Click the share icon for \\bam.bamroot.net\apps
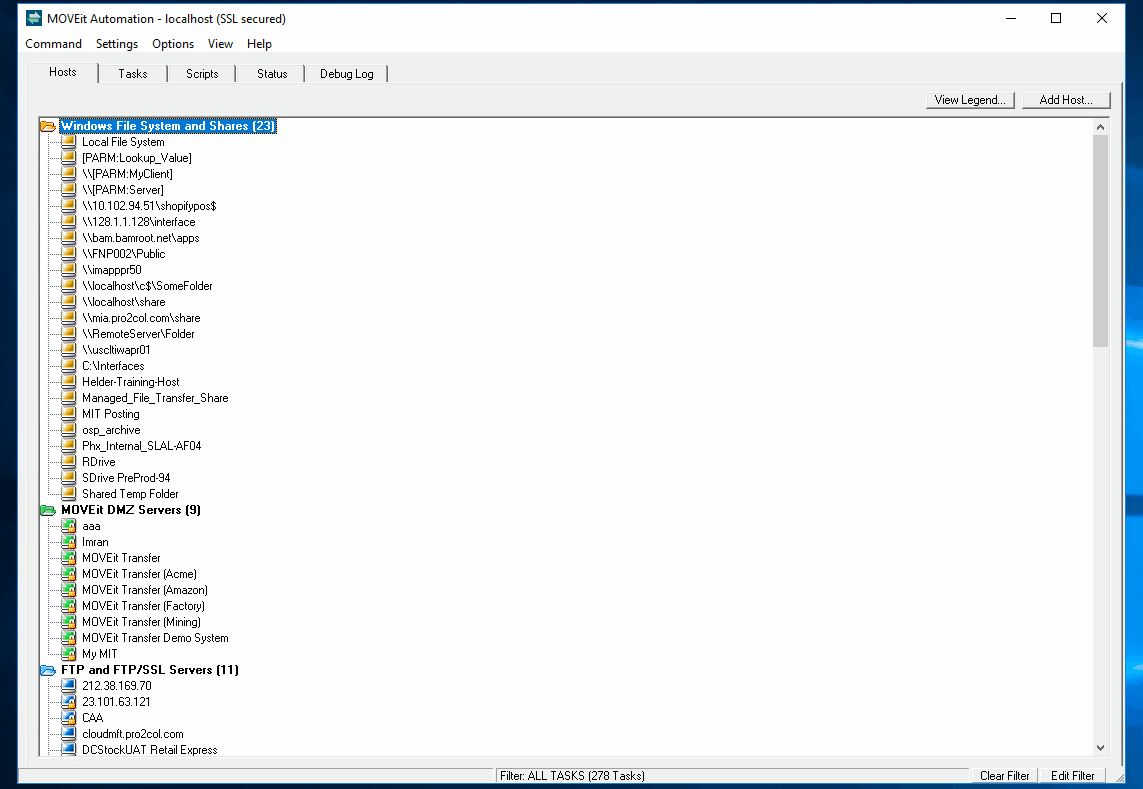 (69, 238)
